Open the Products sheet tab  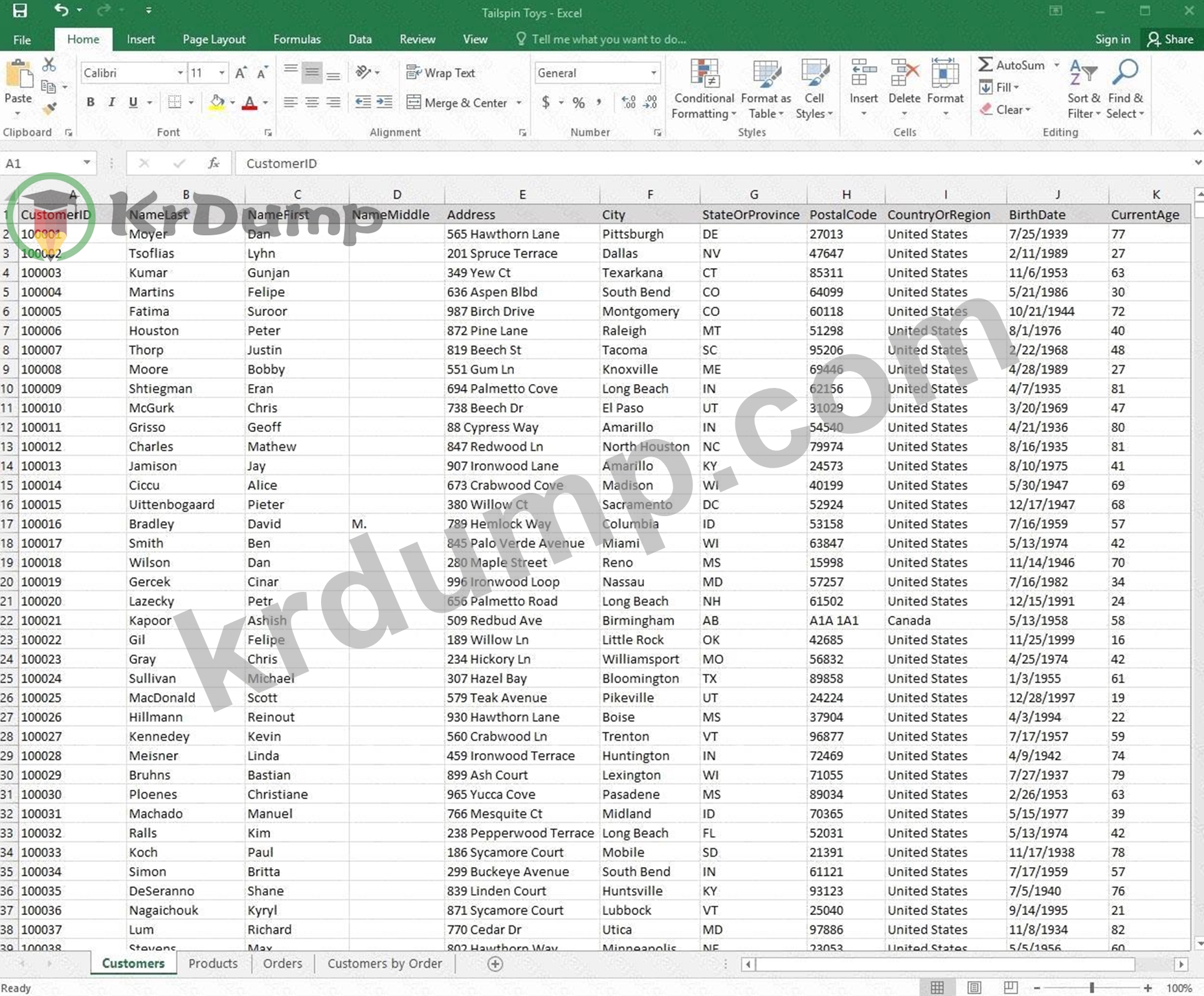213,964
